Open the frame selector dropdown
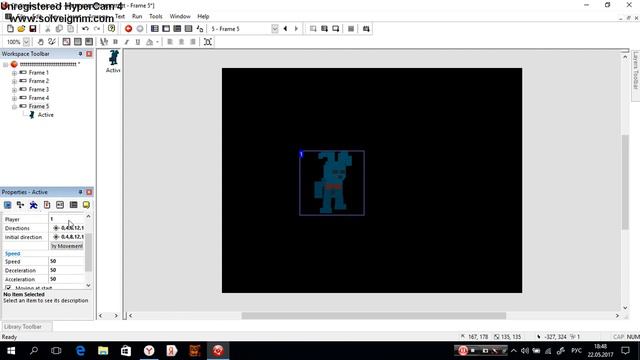Image resolution: width=640 pixels, height=360 pixels. tap(275, 29)
